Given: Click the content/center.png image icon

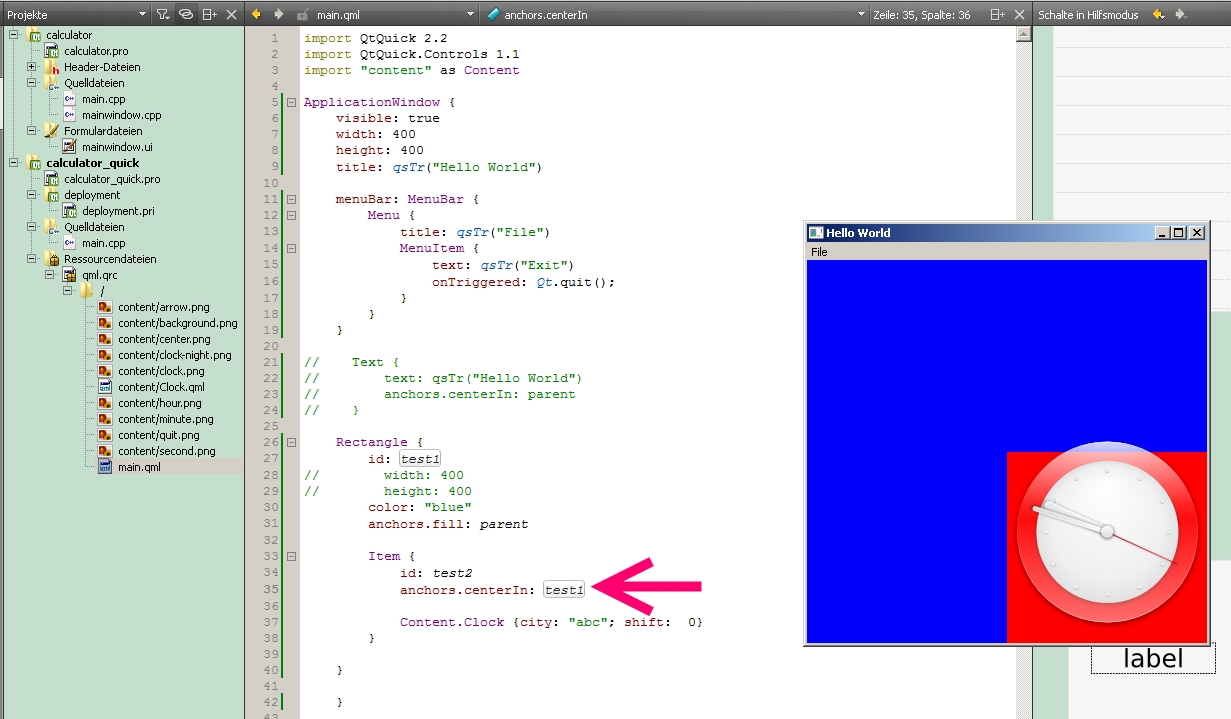Looking at the screenshot, I should tap(105, 339).
